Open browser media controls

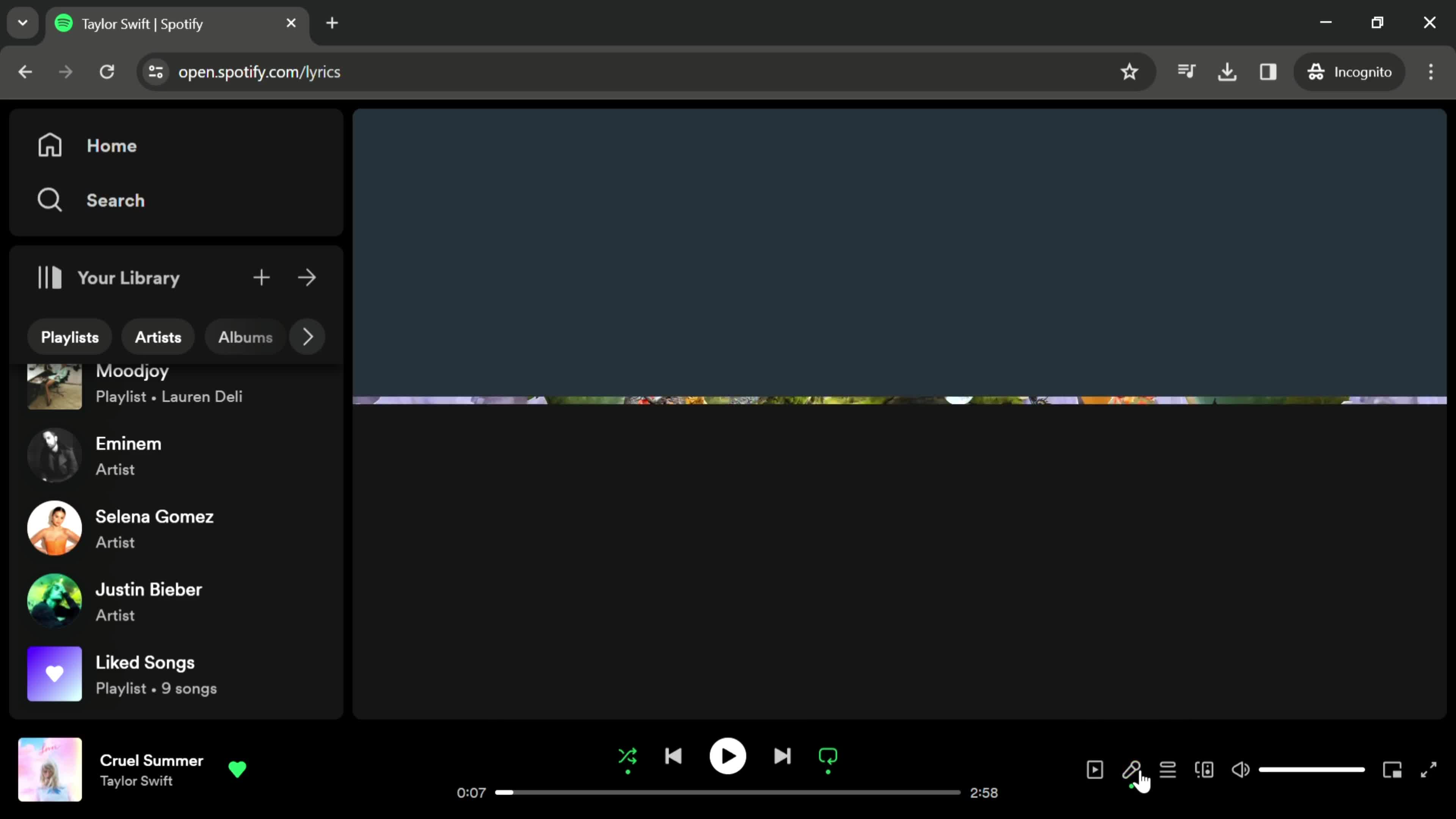click(x=1186, y=72)
